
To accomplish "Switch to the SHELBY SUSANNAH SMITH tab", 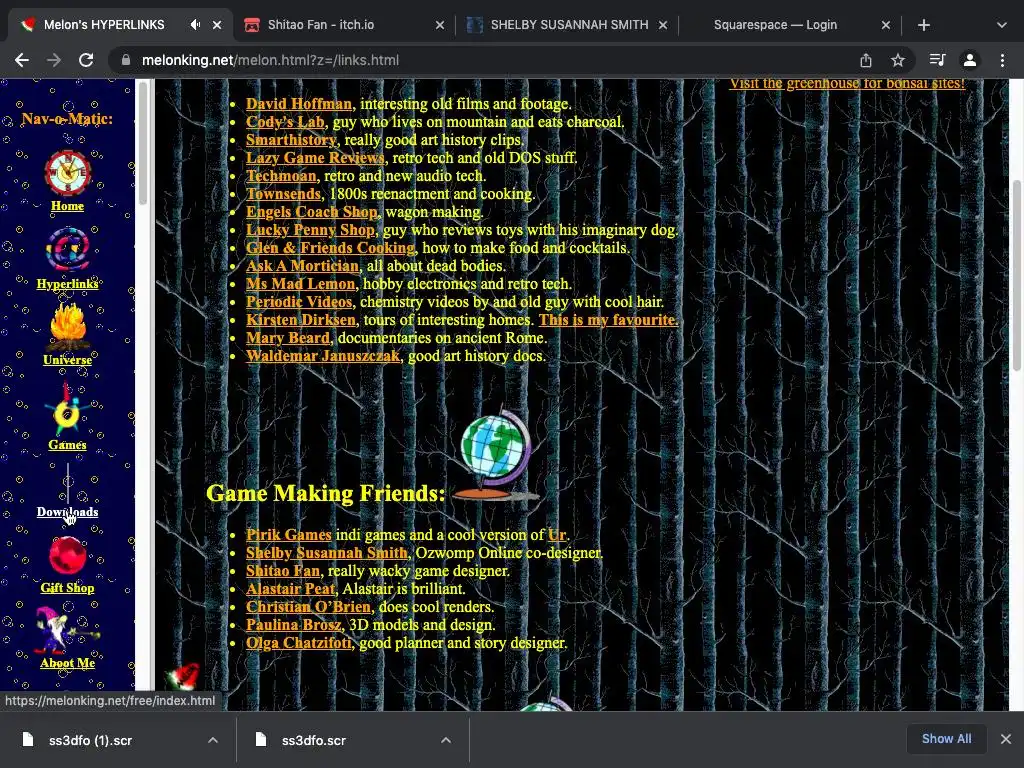I will (x=568, y=25).
